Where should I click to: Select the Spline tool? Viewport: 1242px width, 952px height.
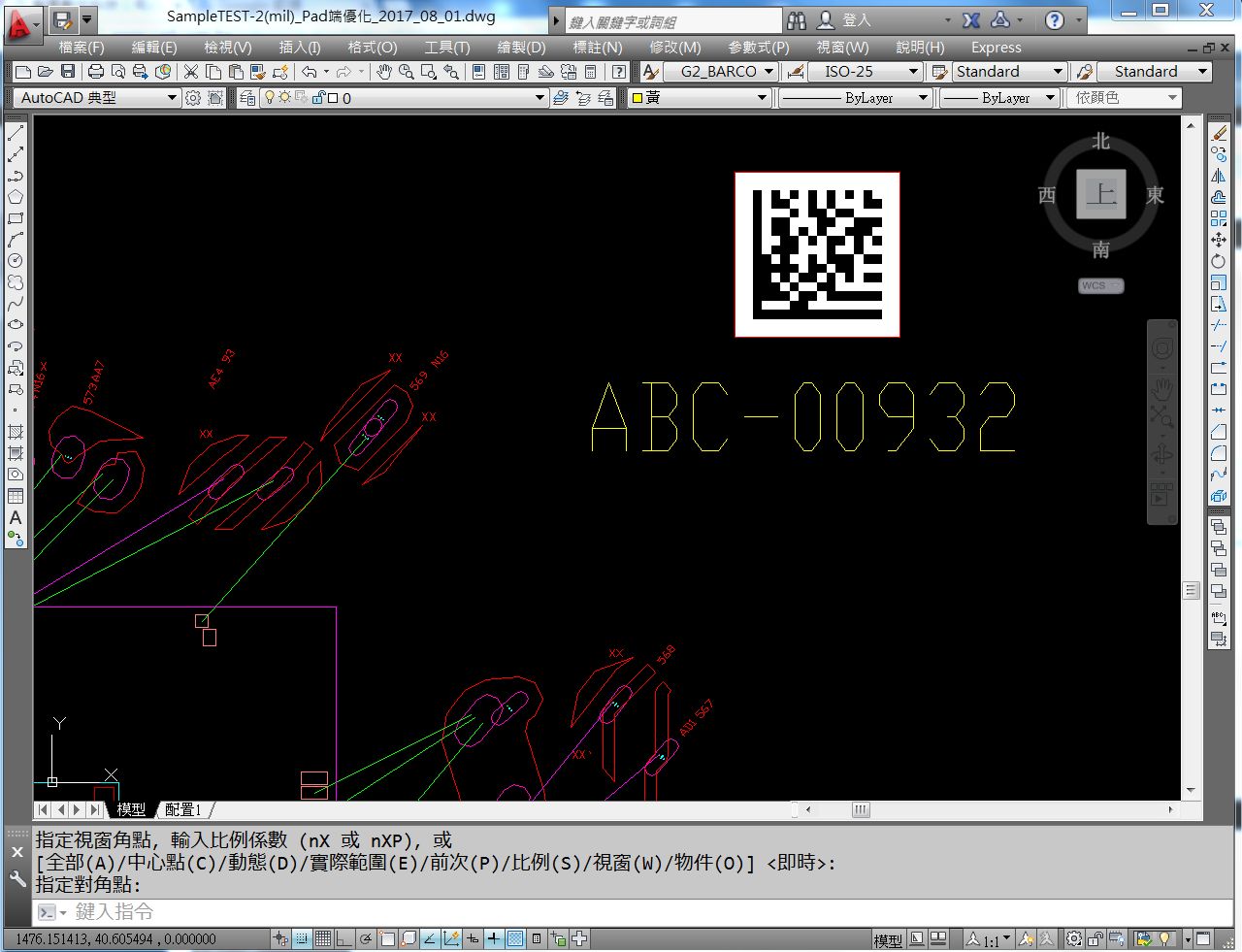click(x=16, y=304)
